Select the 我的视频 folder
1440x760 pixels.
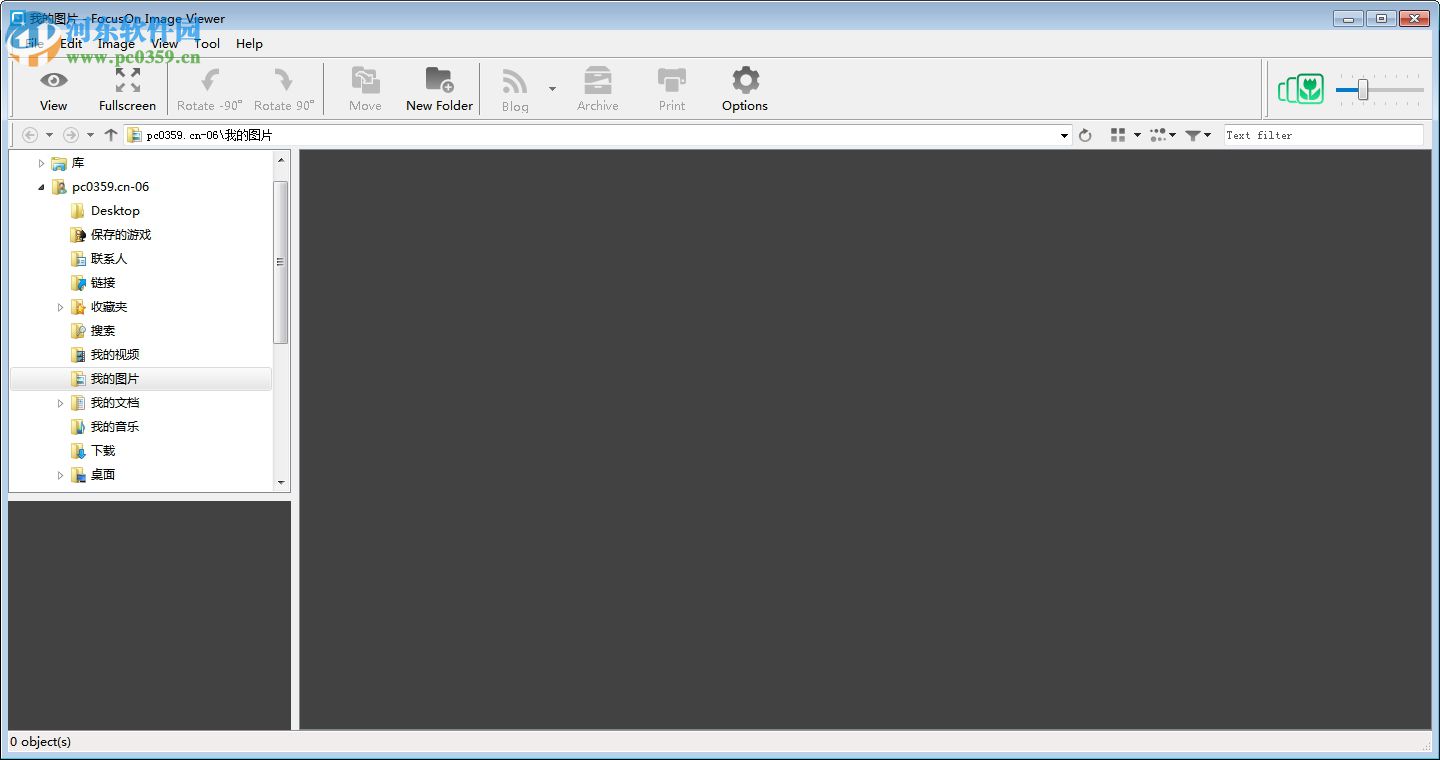pos(115,354)
